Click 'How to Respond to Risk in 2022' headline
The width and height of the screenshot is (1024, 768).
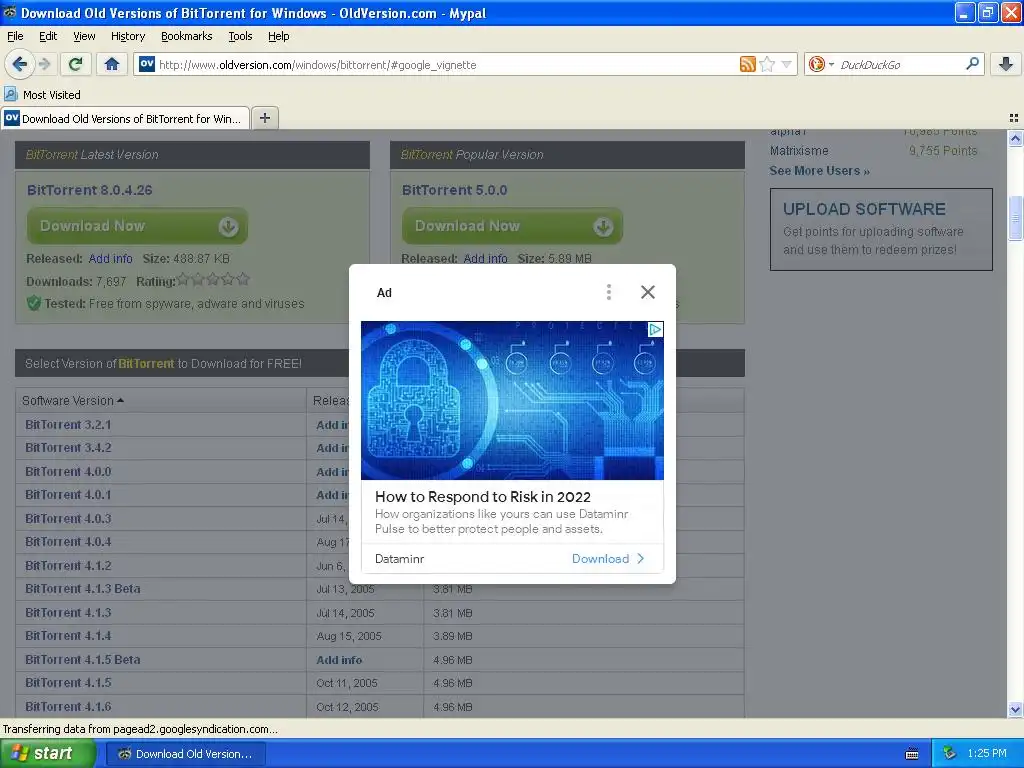pyautogui.click(x=483, y=496)
